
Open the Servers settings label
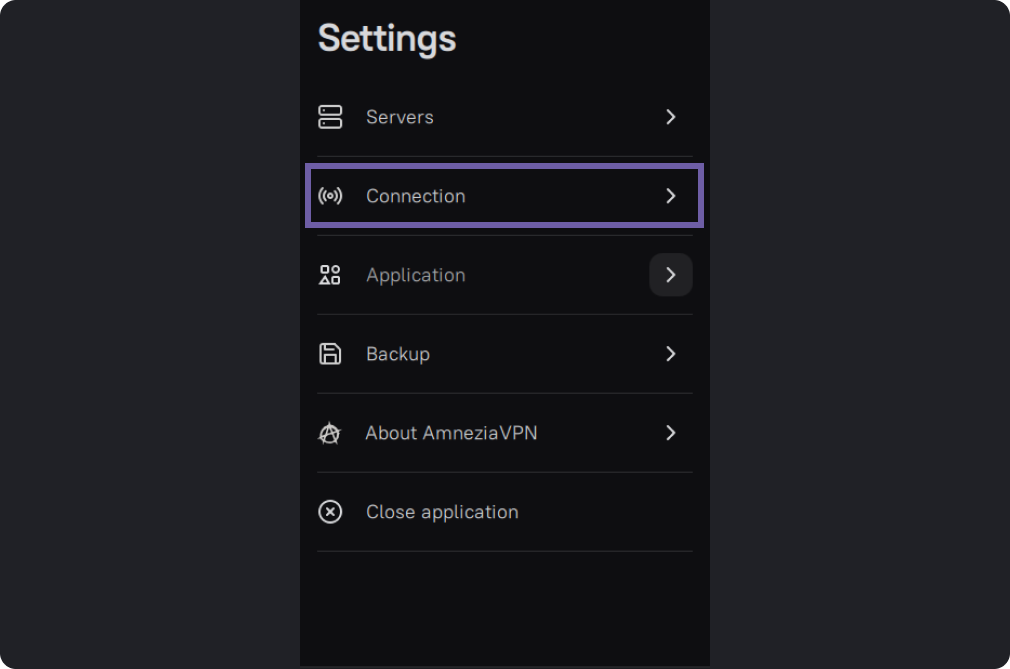tap(399, 117)
